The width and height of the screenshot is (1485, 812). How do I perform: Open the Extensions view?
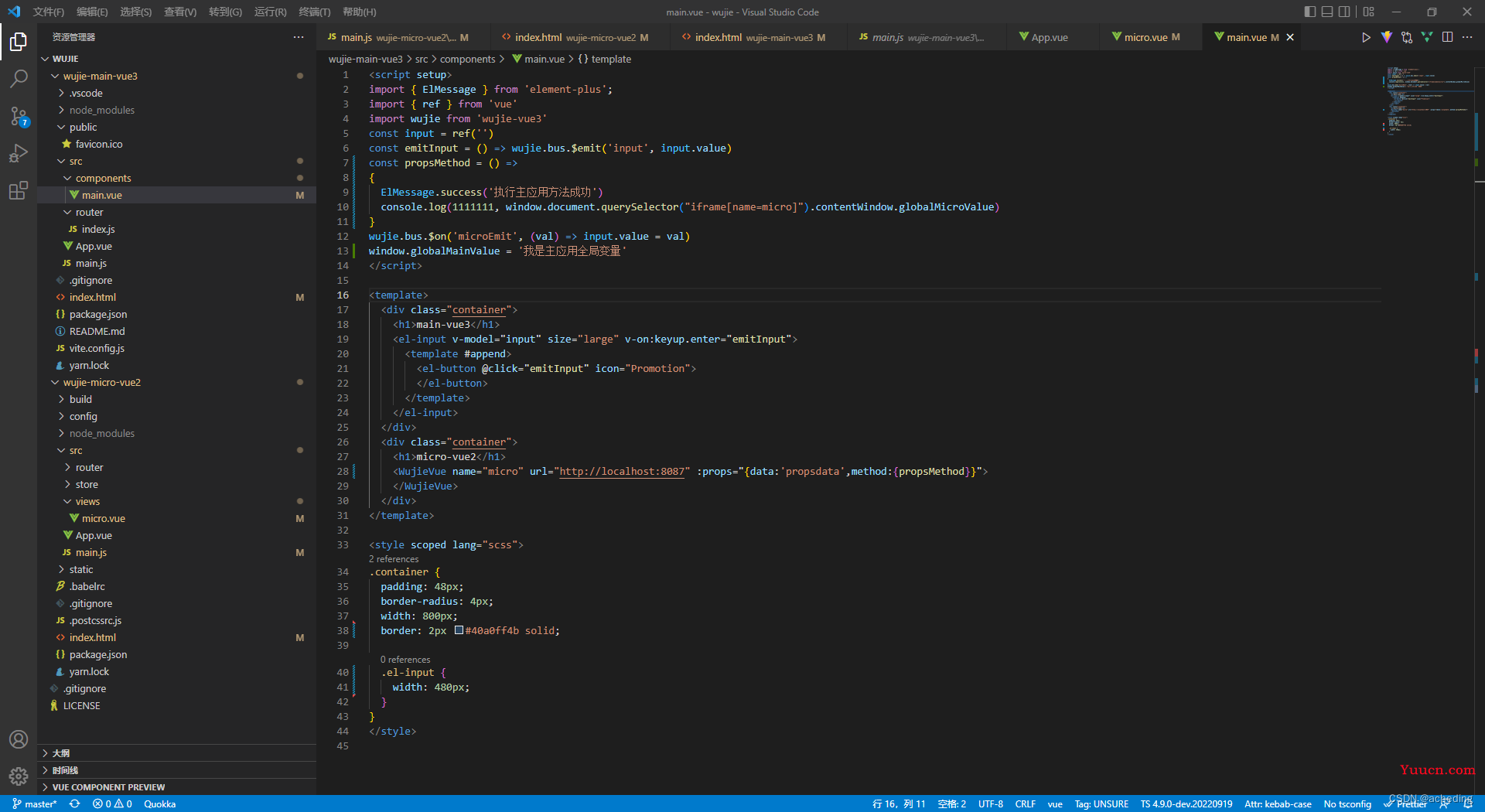tap(19, 190)
